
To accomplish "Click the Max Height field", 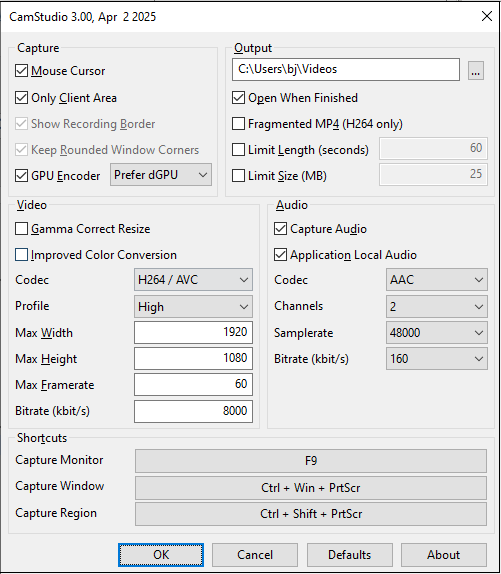I will pyautogui.click(x=193, y=358).
